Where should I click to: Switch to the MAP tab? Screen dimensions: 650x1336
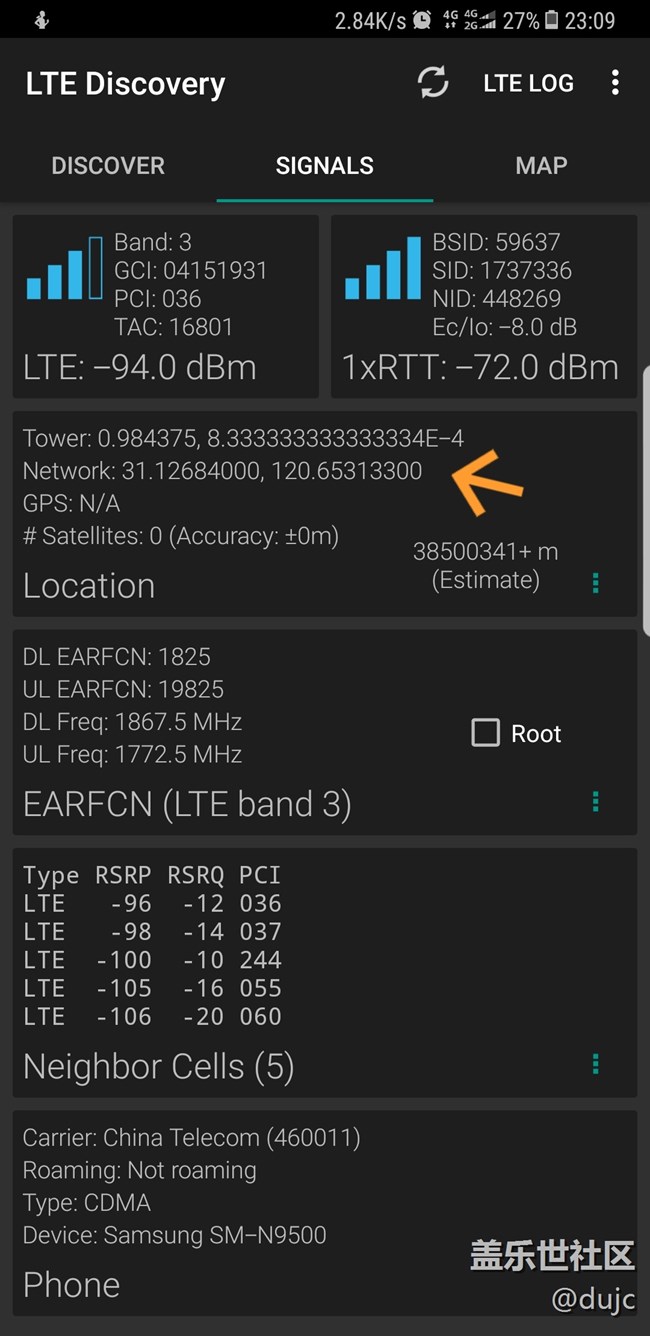click(x=541, y=166)
